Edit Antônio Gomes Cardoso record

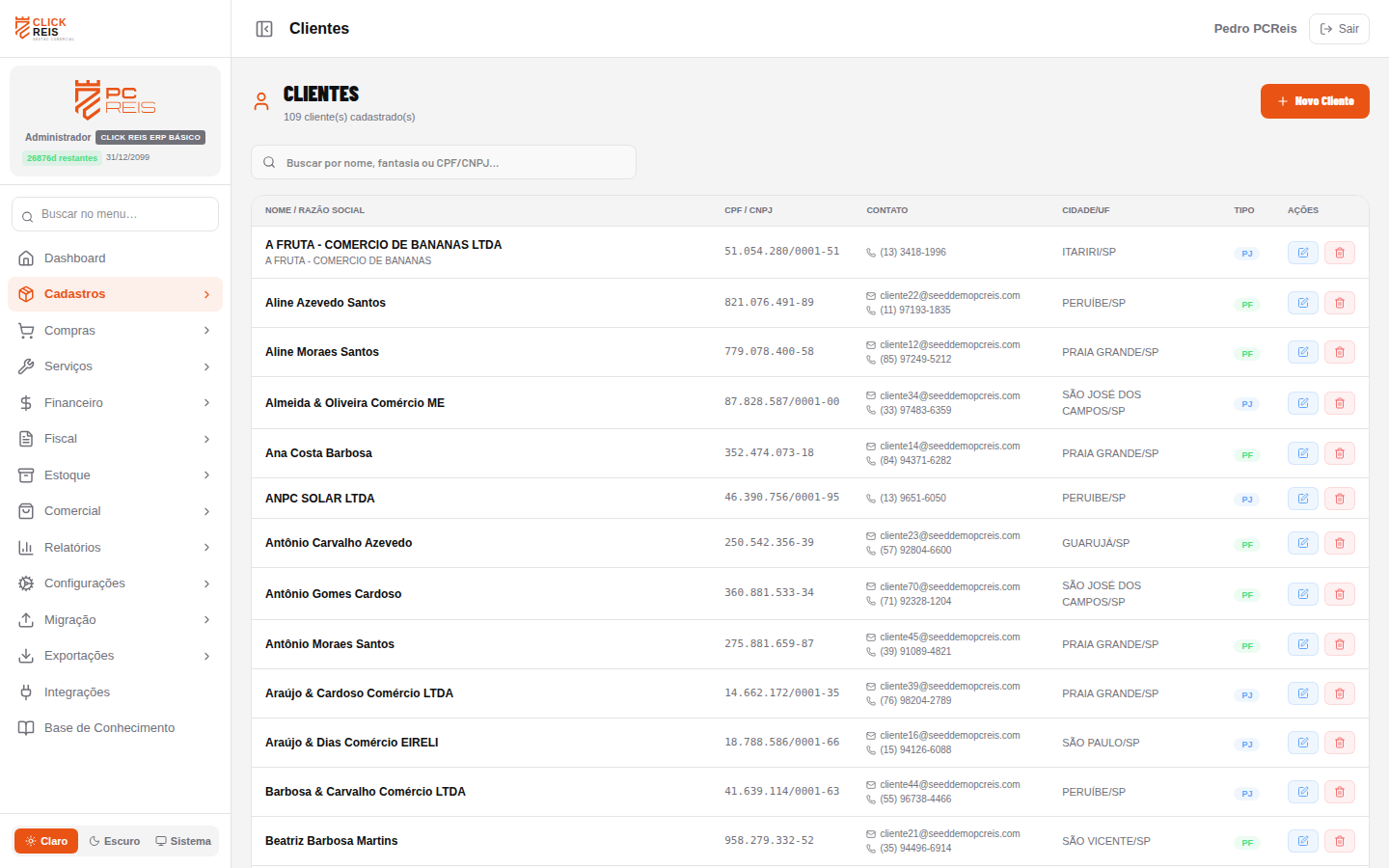[1303, 594]
